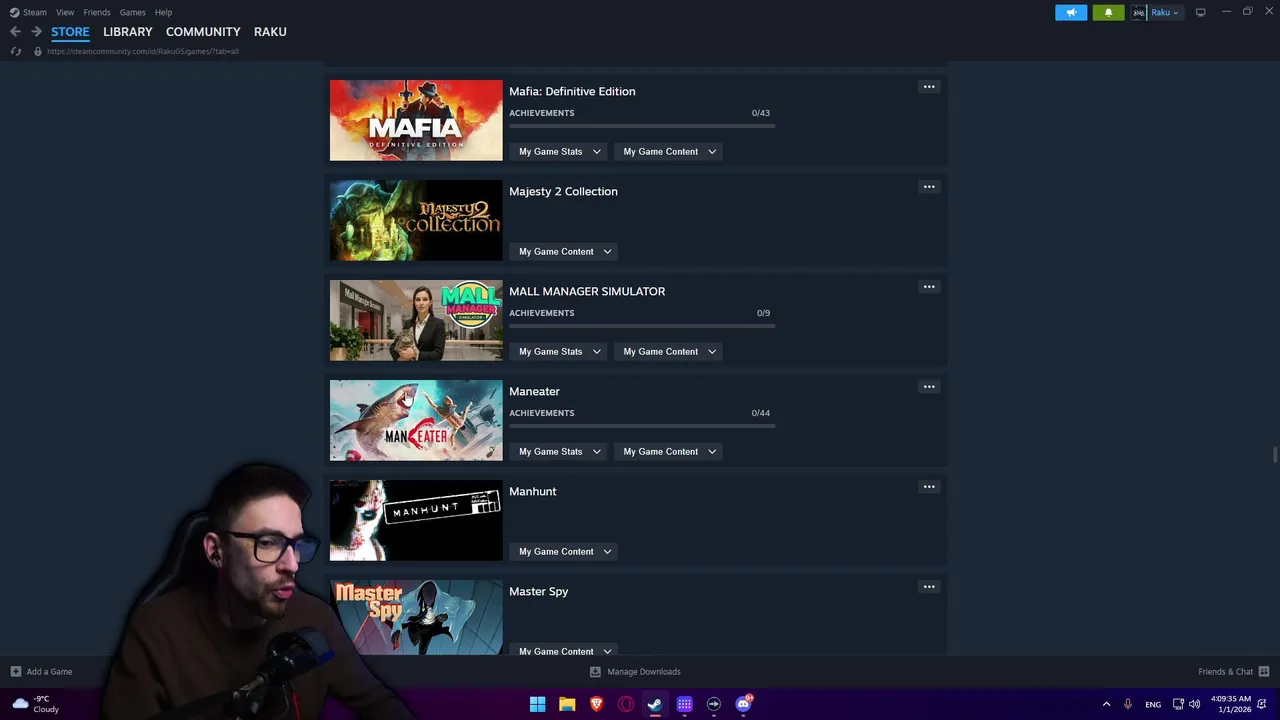1280x720 pixels.
Task: Open Manage Downloads icon
Action: point(595,672)
